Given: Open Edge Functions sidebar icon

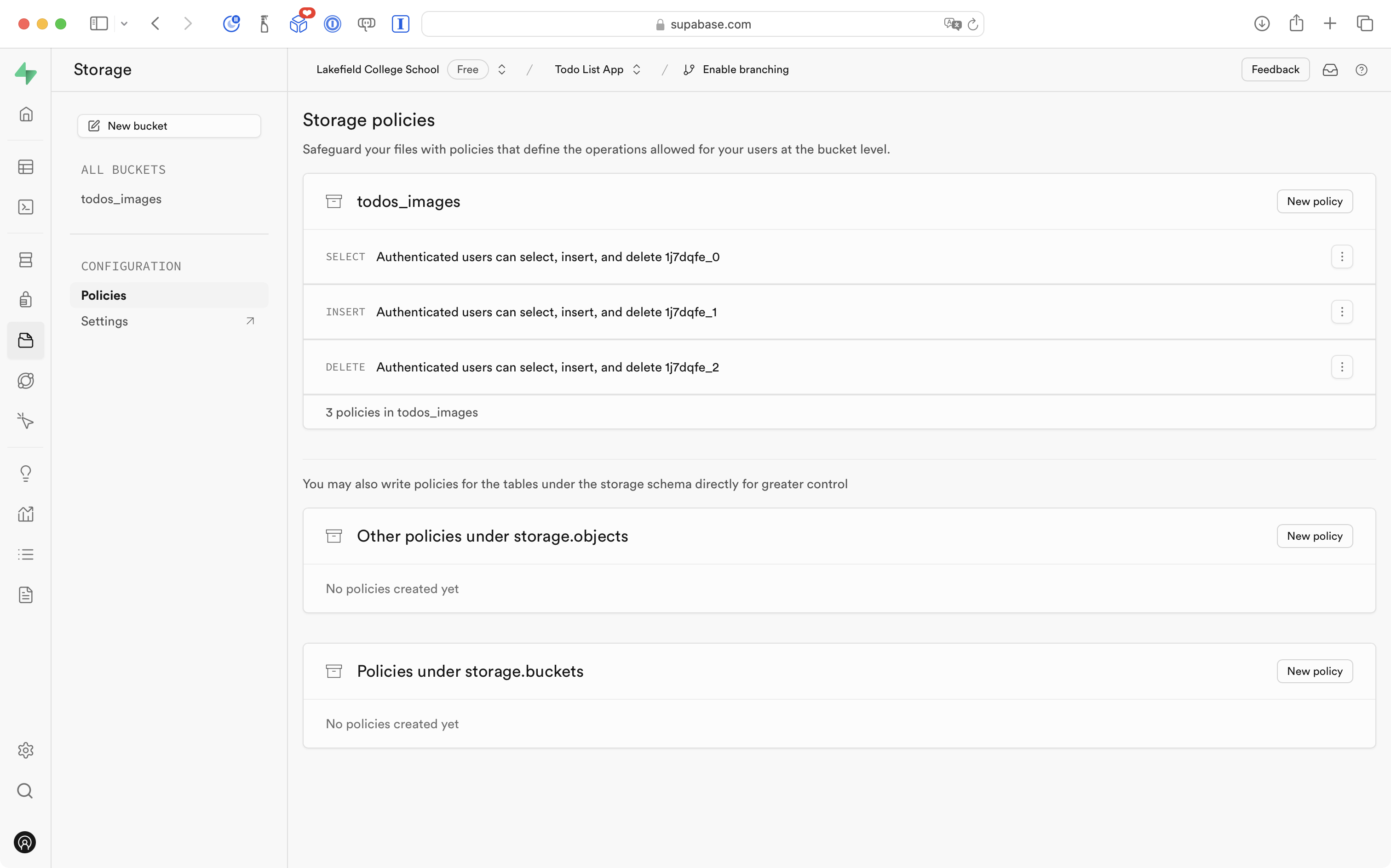Looking at the screenshot, I should 26,381.
